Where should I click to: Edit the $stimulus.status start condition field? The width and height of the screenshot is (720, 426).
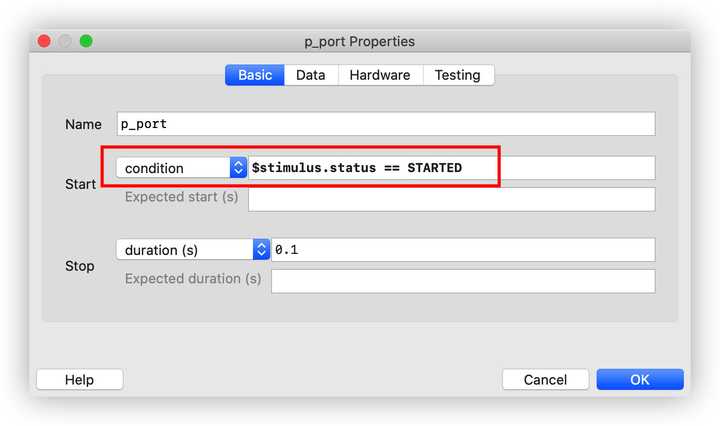point(452,168)
